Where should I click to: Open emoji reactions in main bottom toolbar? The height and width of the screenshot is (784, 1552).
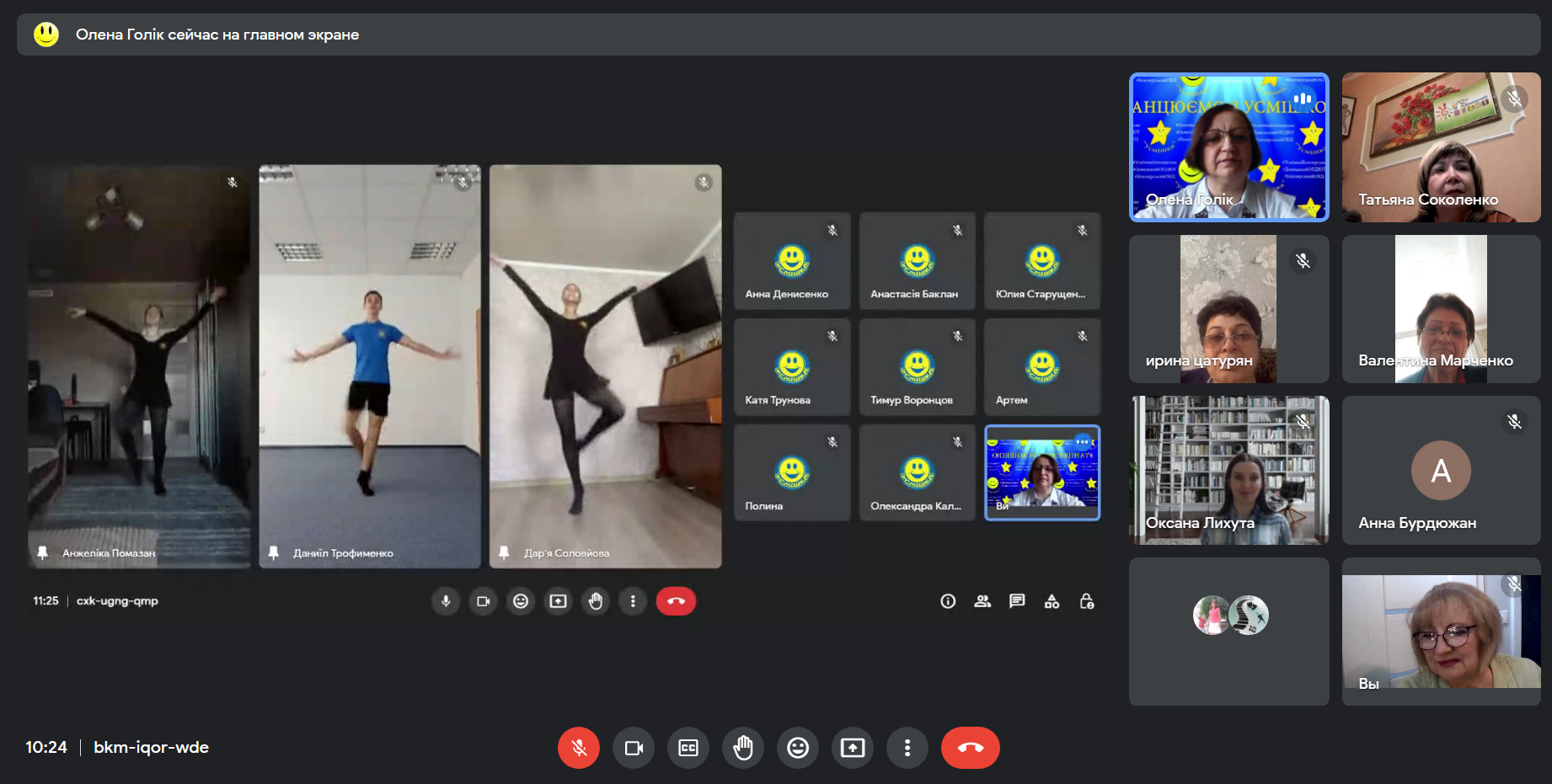pyautogui.click(x=798, y=748)
